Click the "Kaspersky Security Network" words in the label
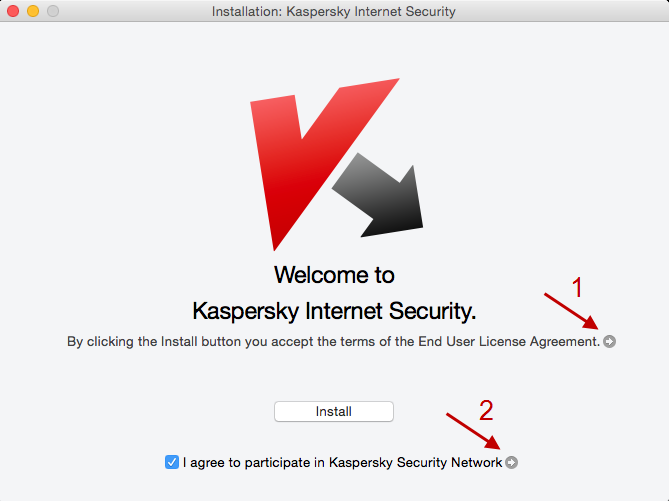 [x=415, y=462]
